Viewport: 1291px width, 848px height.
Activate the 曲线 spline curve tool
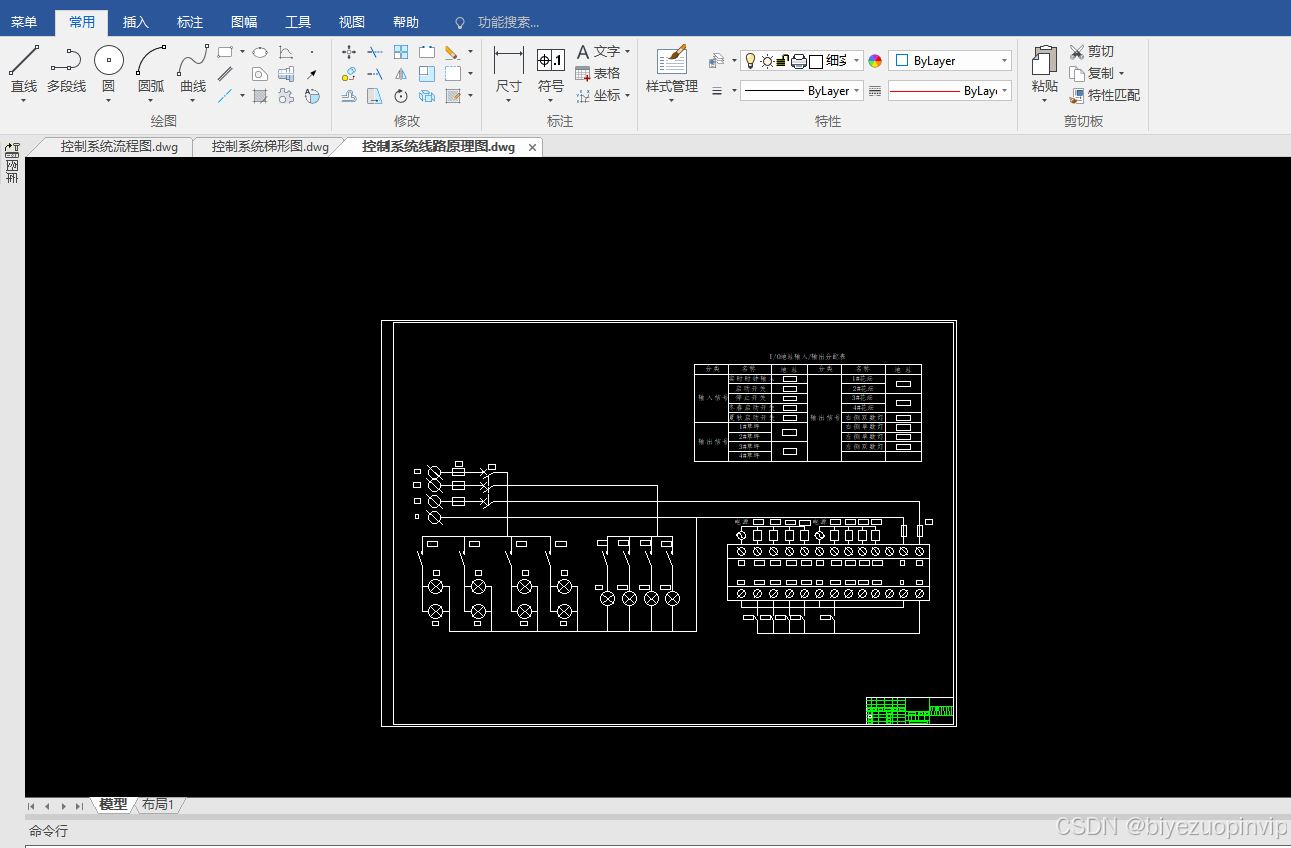pos(193,70)
